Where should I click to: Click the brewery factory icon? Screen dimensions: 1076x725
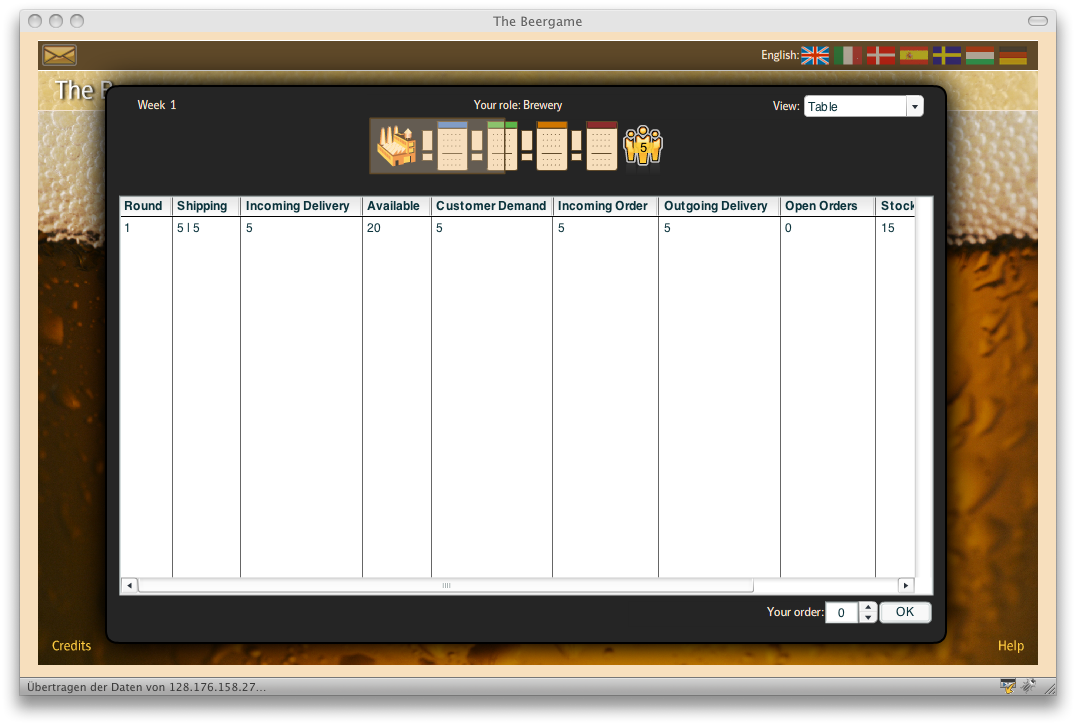pyautogui.click(x=397, y=145)
